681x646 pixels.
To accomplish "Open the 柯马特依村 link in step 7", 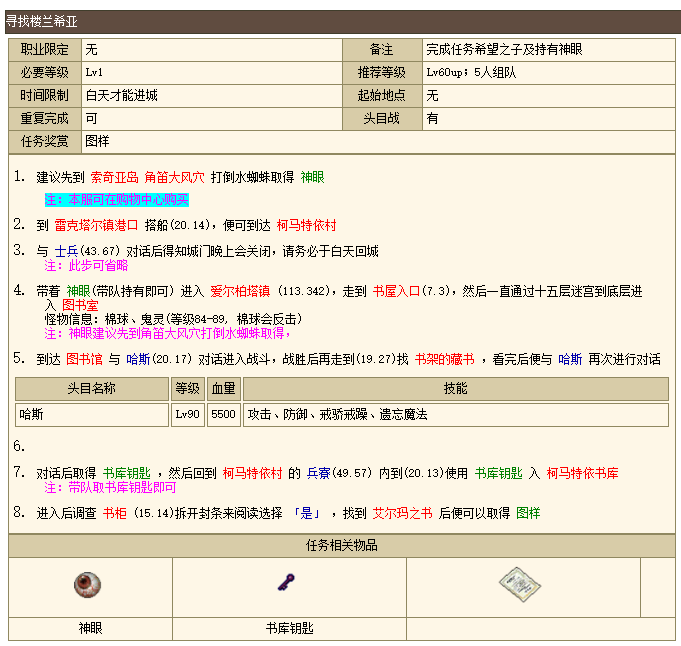I will (252, 473).
